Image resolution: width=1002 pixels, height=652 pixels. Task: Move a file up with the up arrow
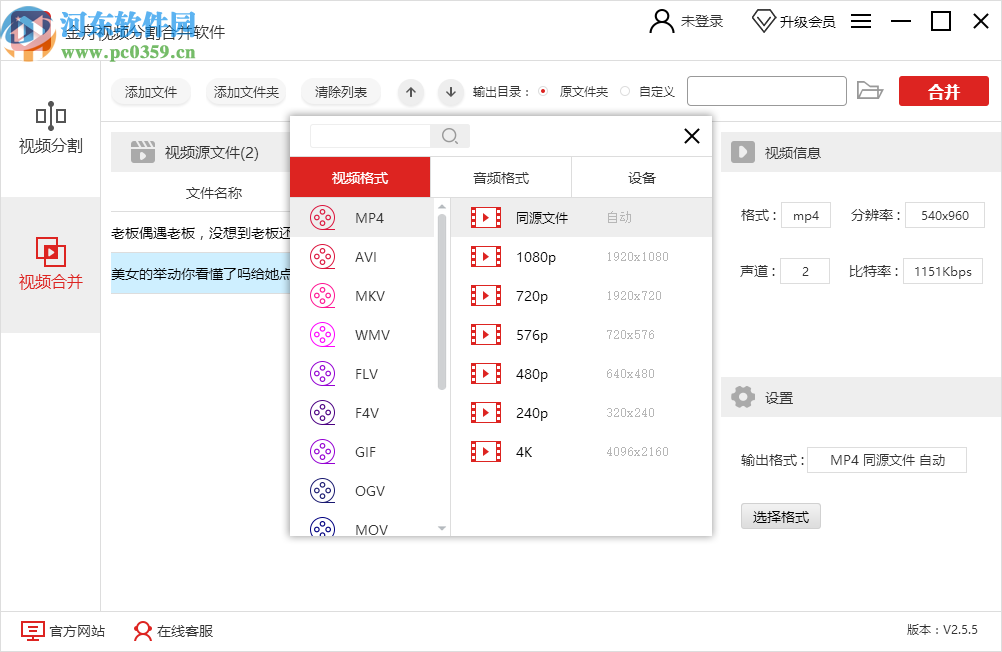click(x=410, y=92)
